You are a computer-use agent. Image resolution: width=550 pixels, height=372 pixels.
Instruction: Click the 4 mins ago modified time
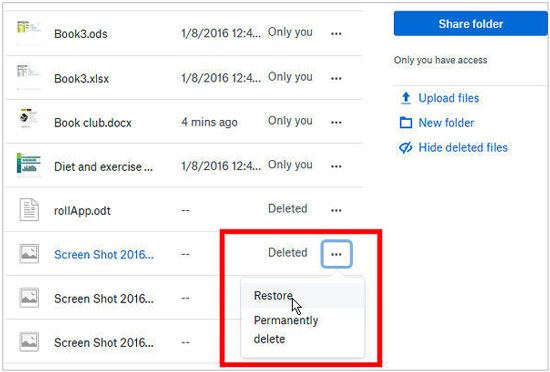[x=209, y=122]
